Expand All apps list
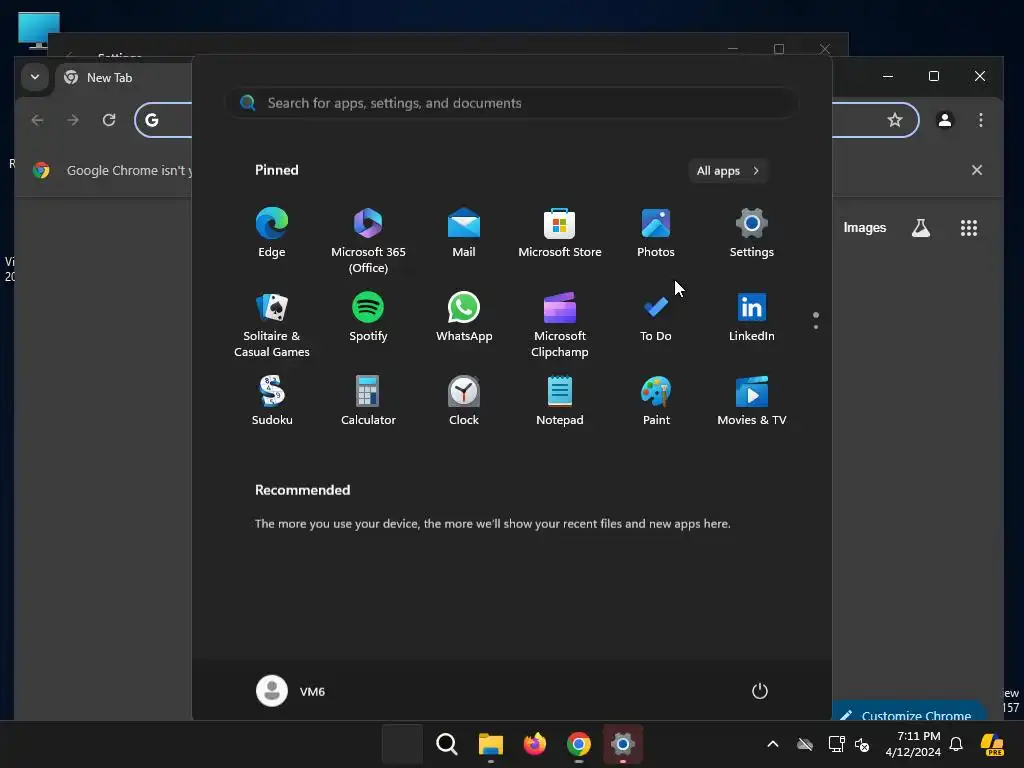1024x768 pixels. point(728,170)
